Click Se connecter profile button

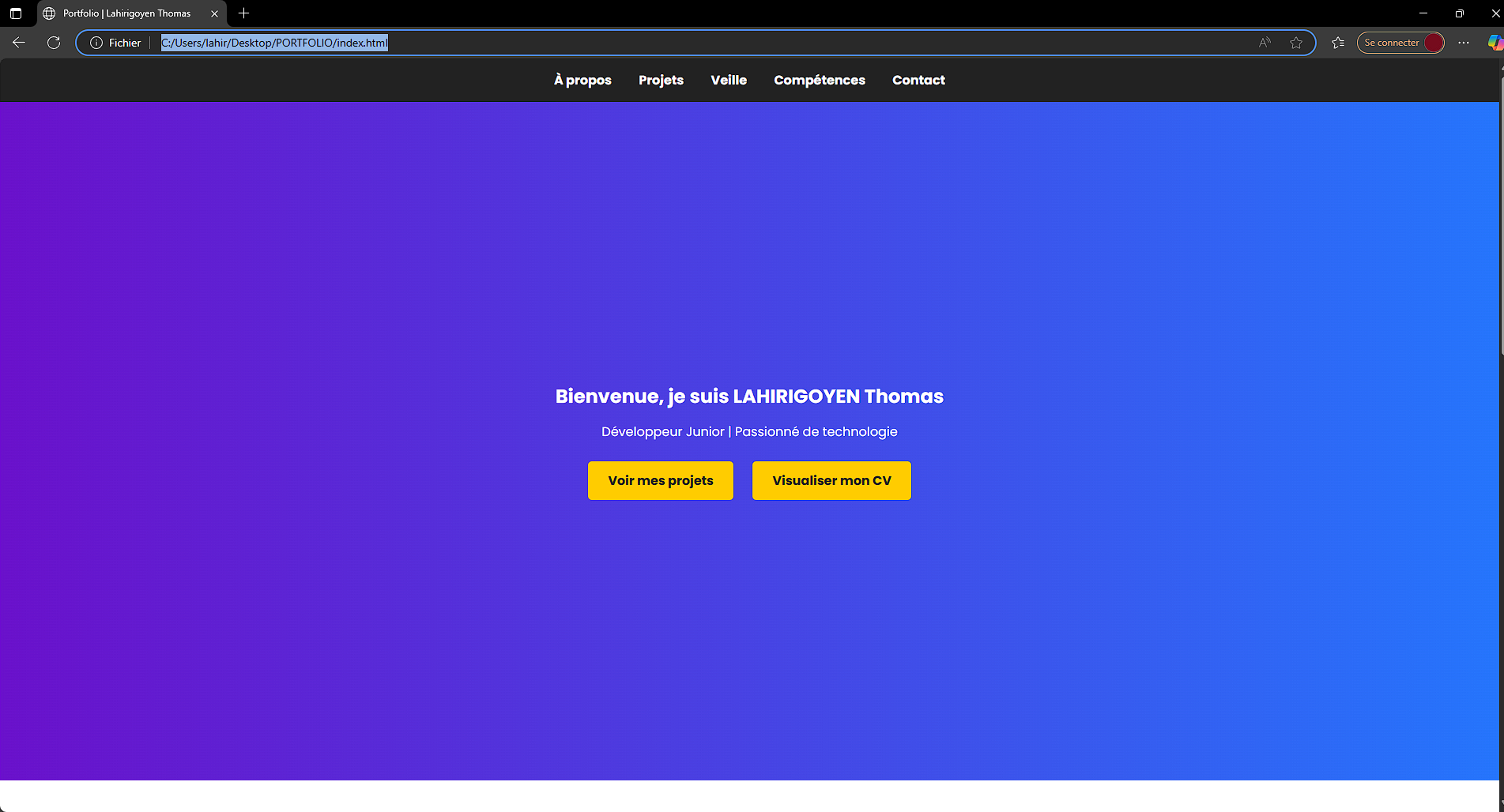click(1400, 43)
